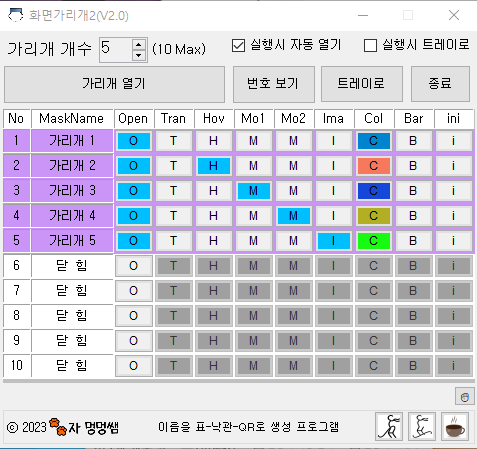Click the app icon in title bar

15,15
